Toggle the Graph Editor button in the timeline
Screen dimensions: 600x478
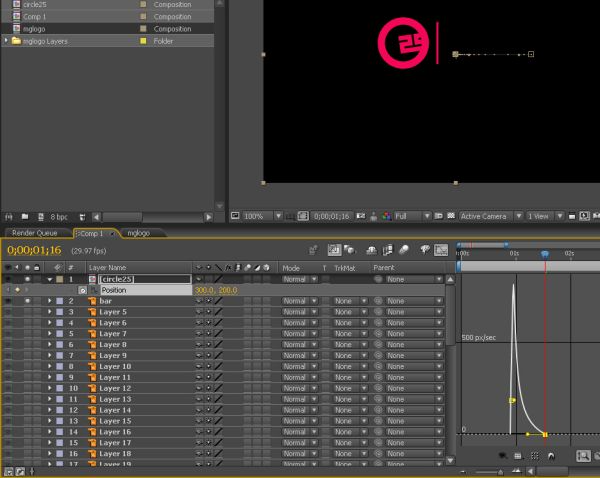point(441,250)
